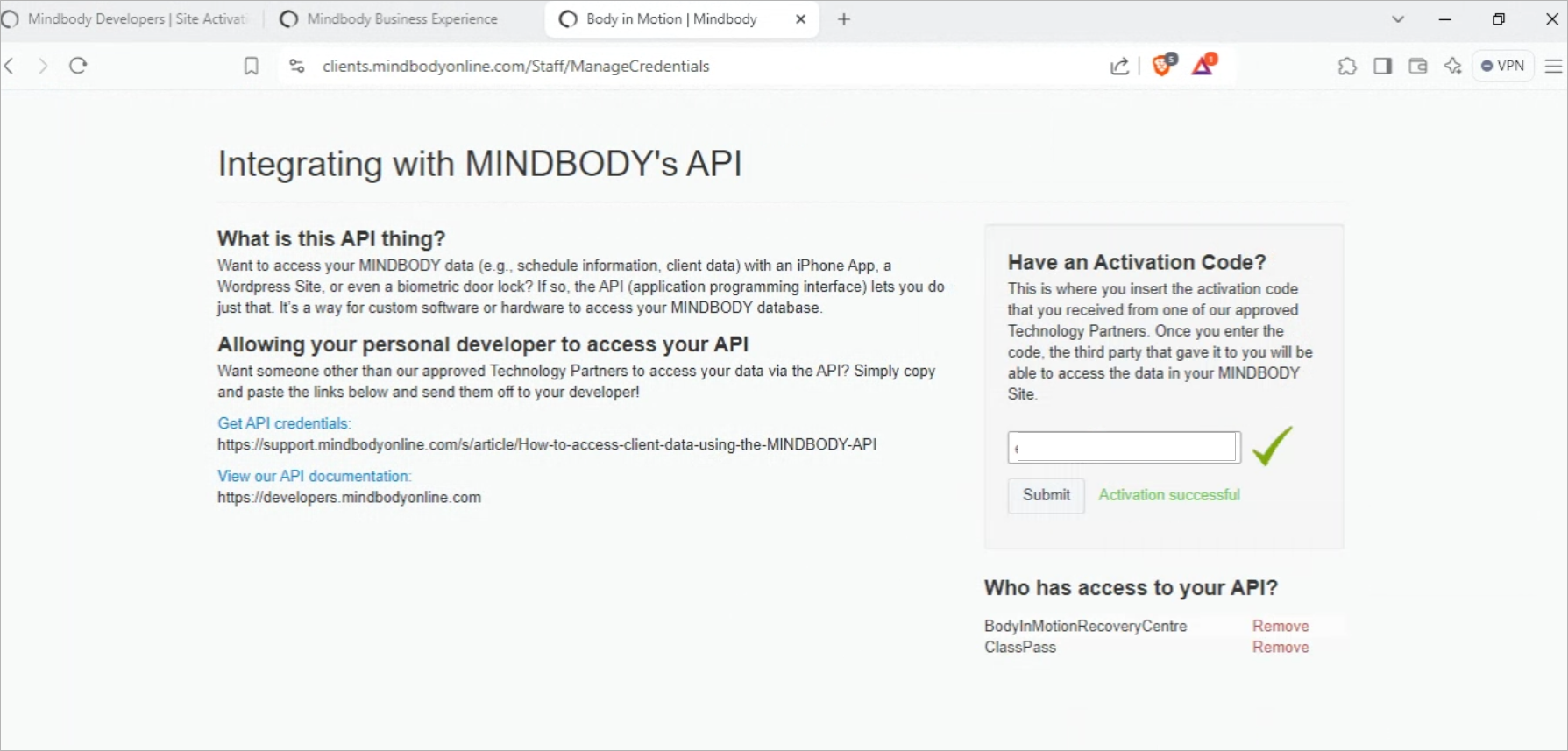The height and width of the screenshot is (751, 1568).
Task: Open site settings icon in address bar
Action: [x=297, y=66]
